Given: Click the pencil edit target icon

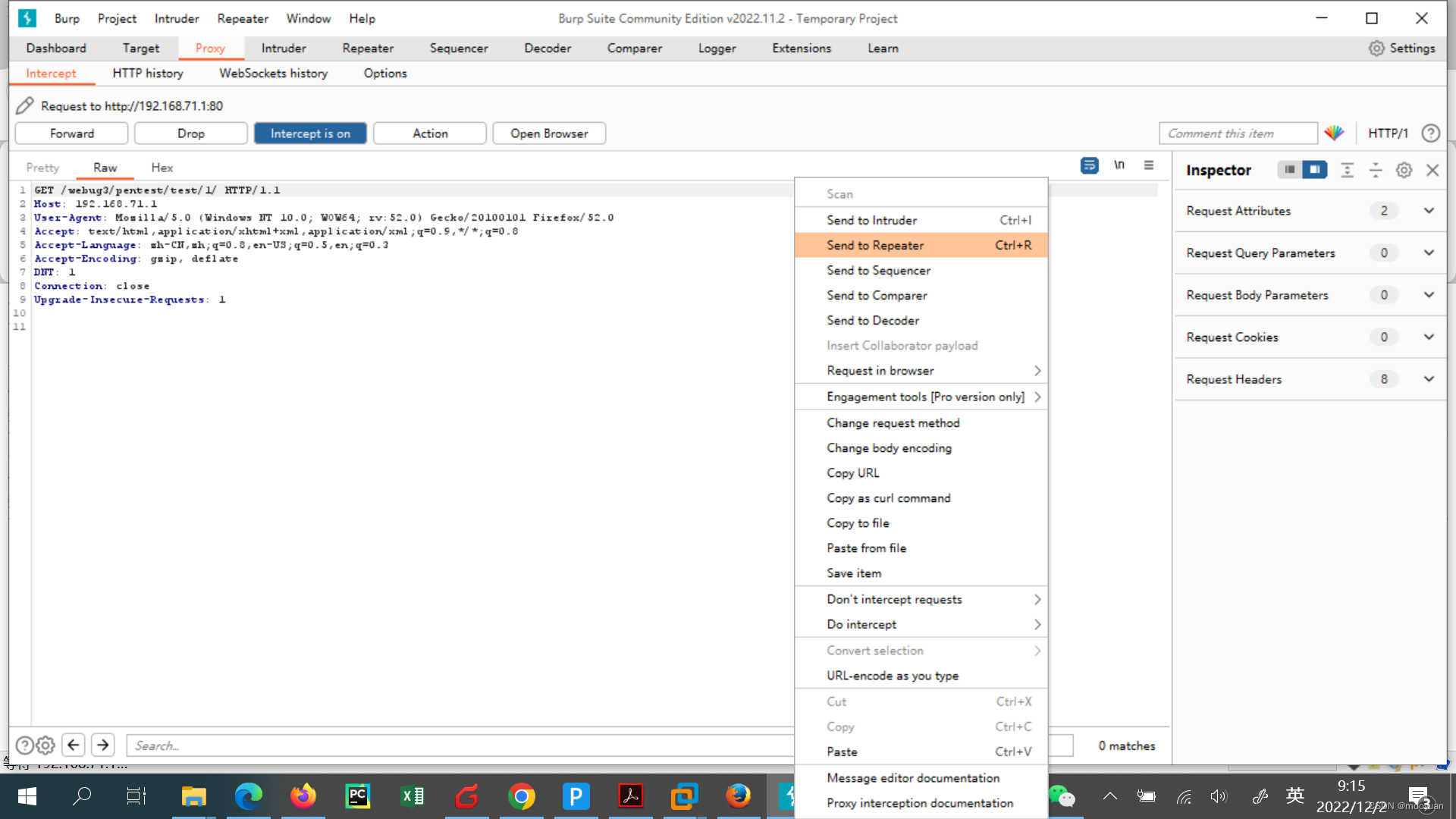Looking at the screenshot, I should 25,105.
